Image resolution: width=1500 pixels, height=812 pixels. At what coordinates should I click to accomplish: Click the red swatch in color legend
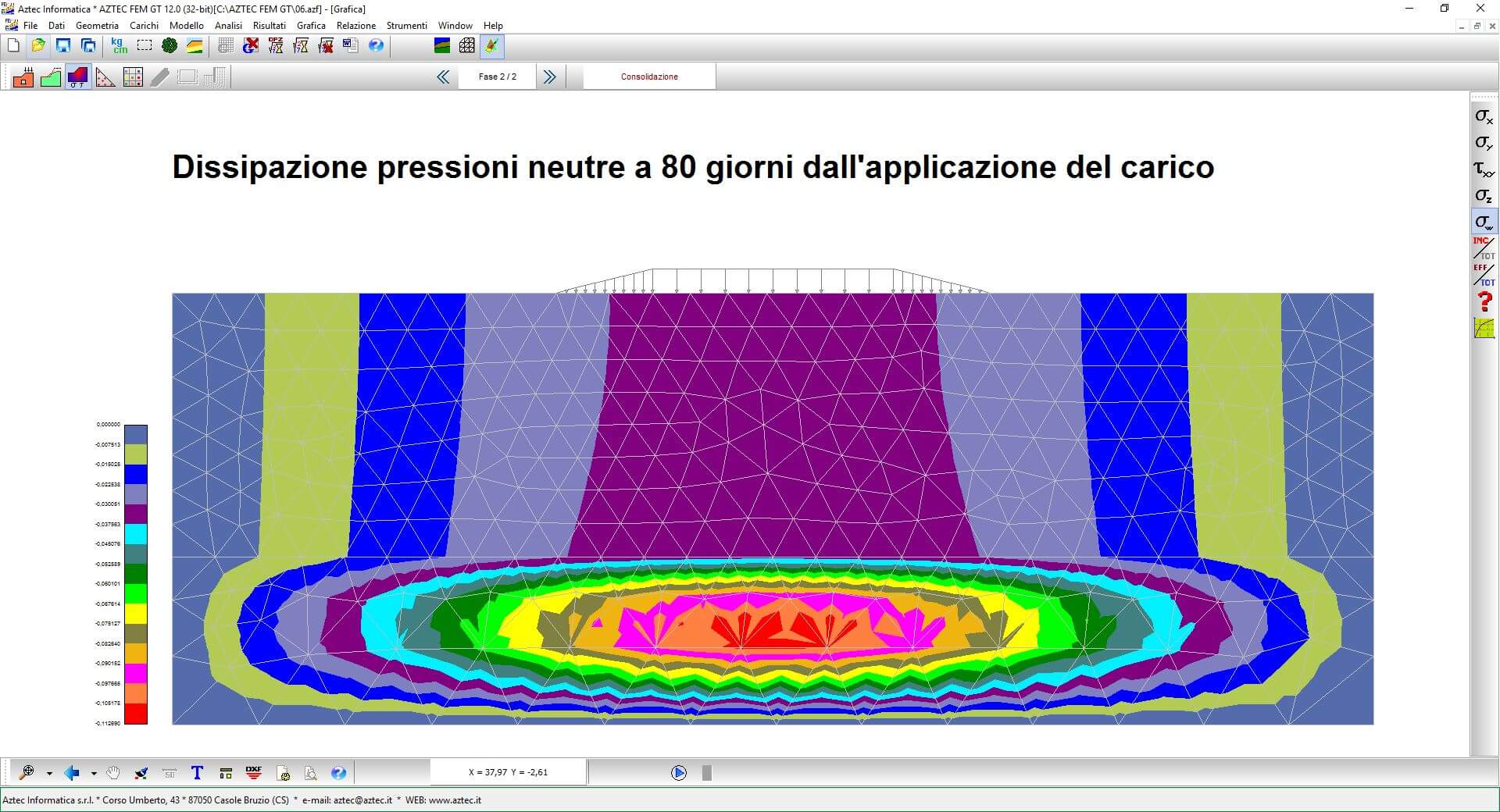136,714
